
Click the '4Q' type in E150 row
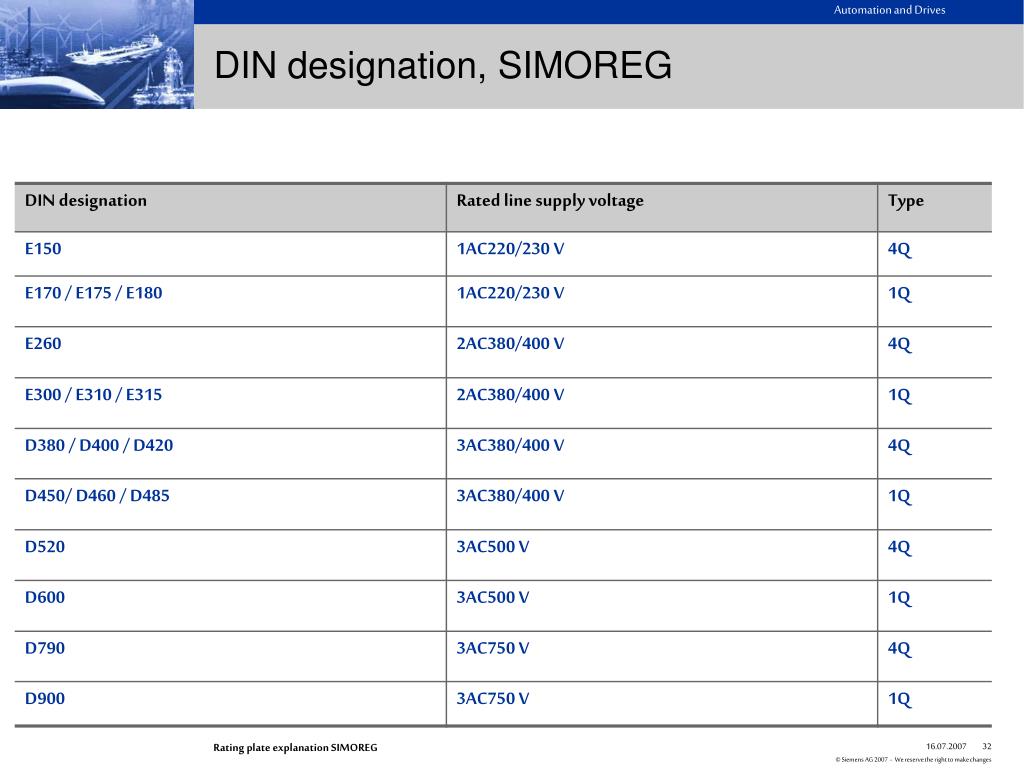click(899, 249)
